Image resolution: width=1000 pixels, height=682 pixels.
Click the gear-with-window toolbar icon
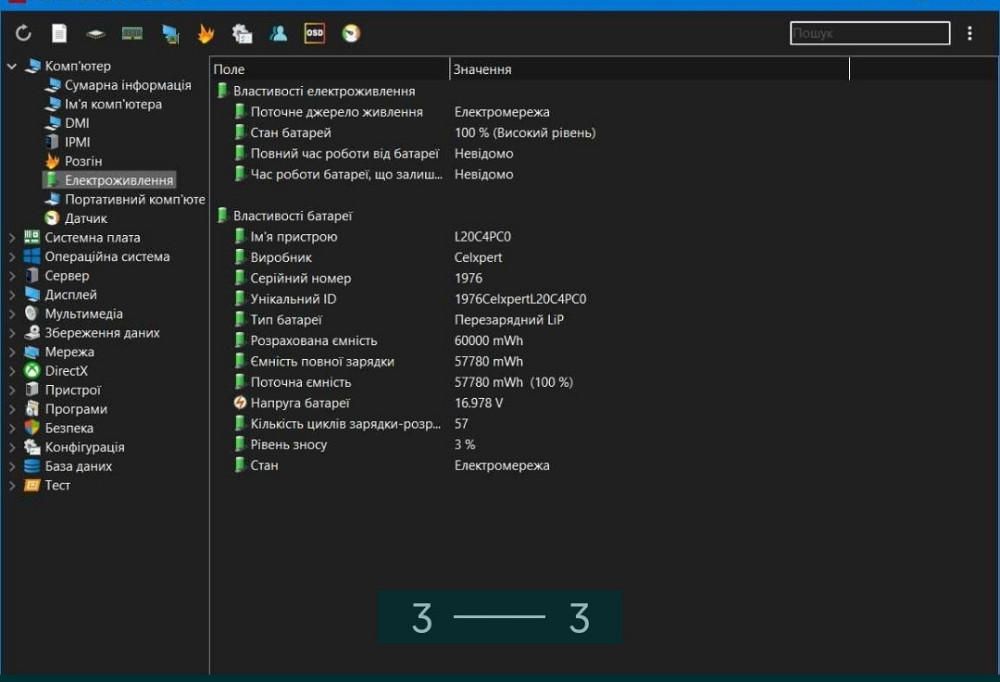coord(241,34)
